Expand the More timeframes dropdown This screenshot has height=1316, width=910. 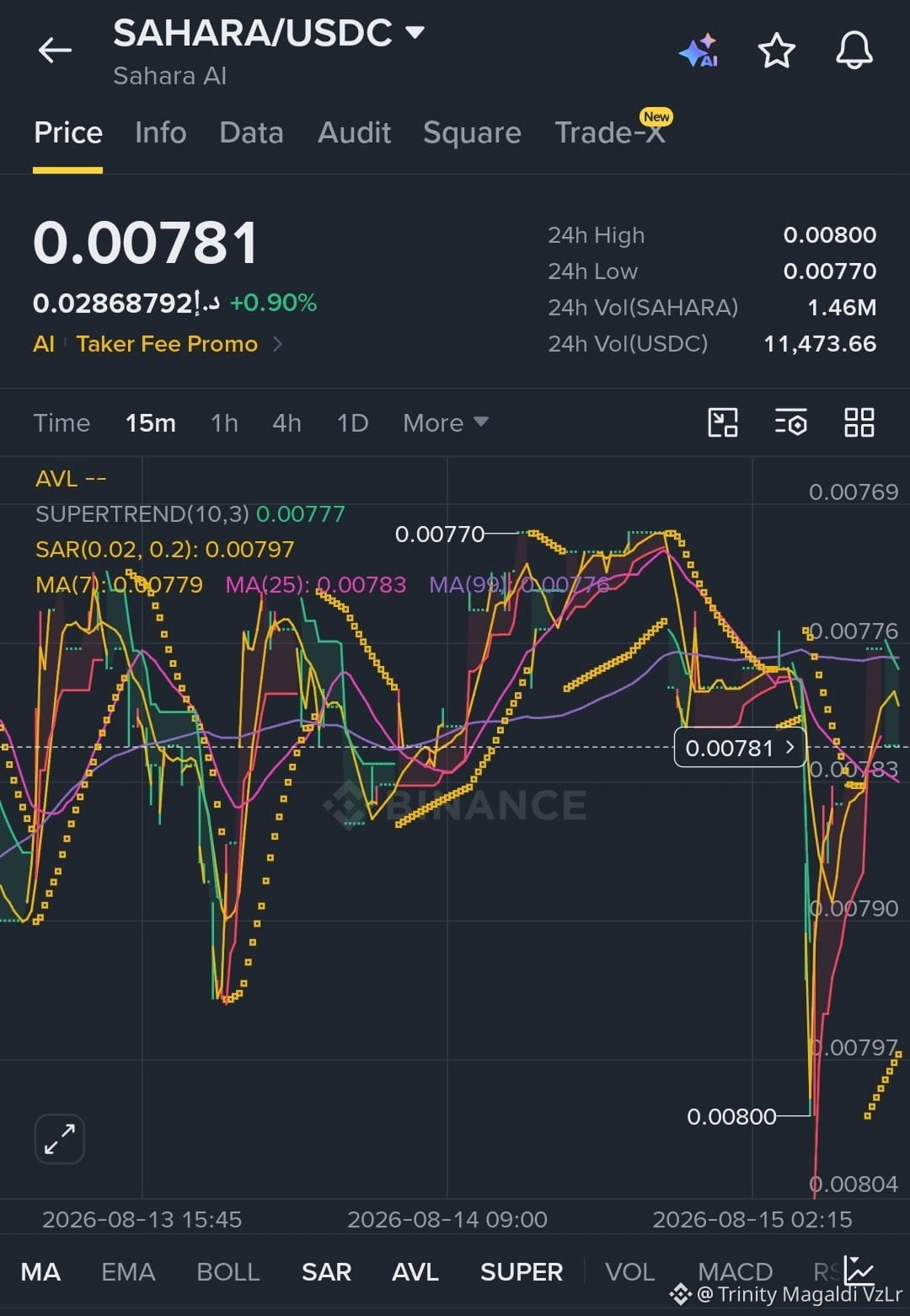pos(446,422)
